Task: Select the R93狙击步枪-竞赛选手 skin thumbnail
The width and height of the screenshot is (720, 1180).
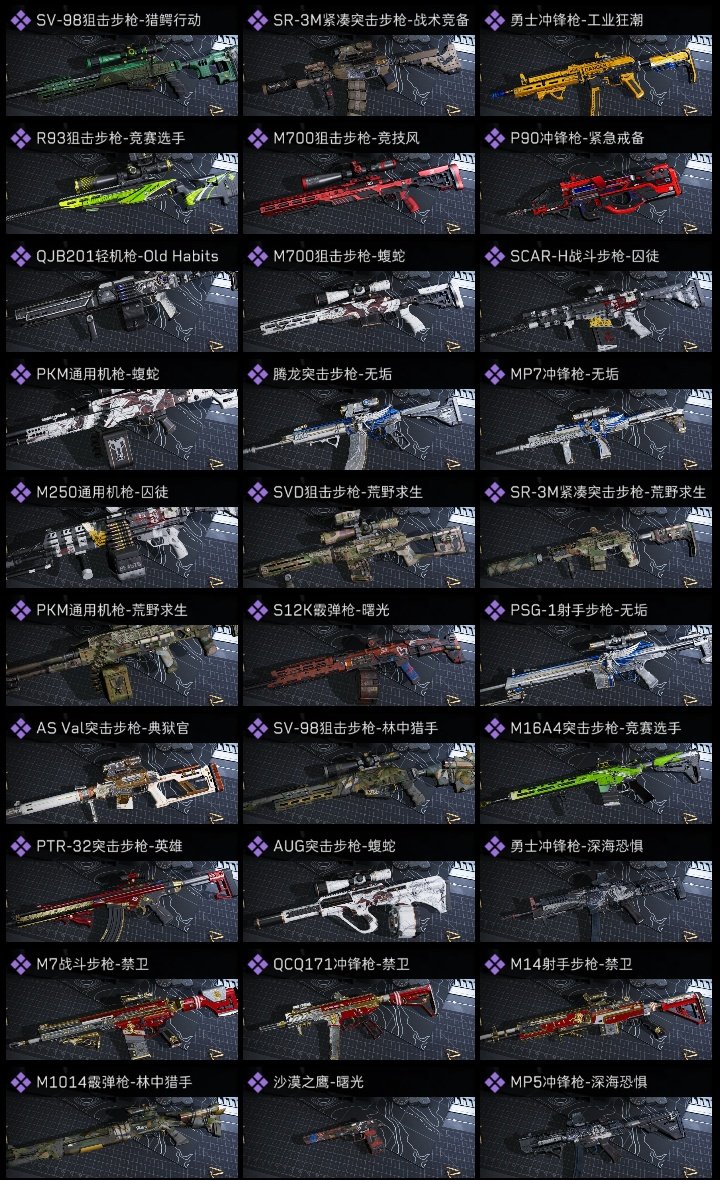Action: [x=122, y=193]
